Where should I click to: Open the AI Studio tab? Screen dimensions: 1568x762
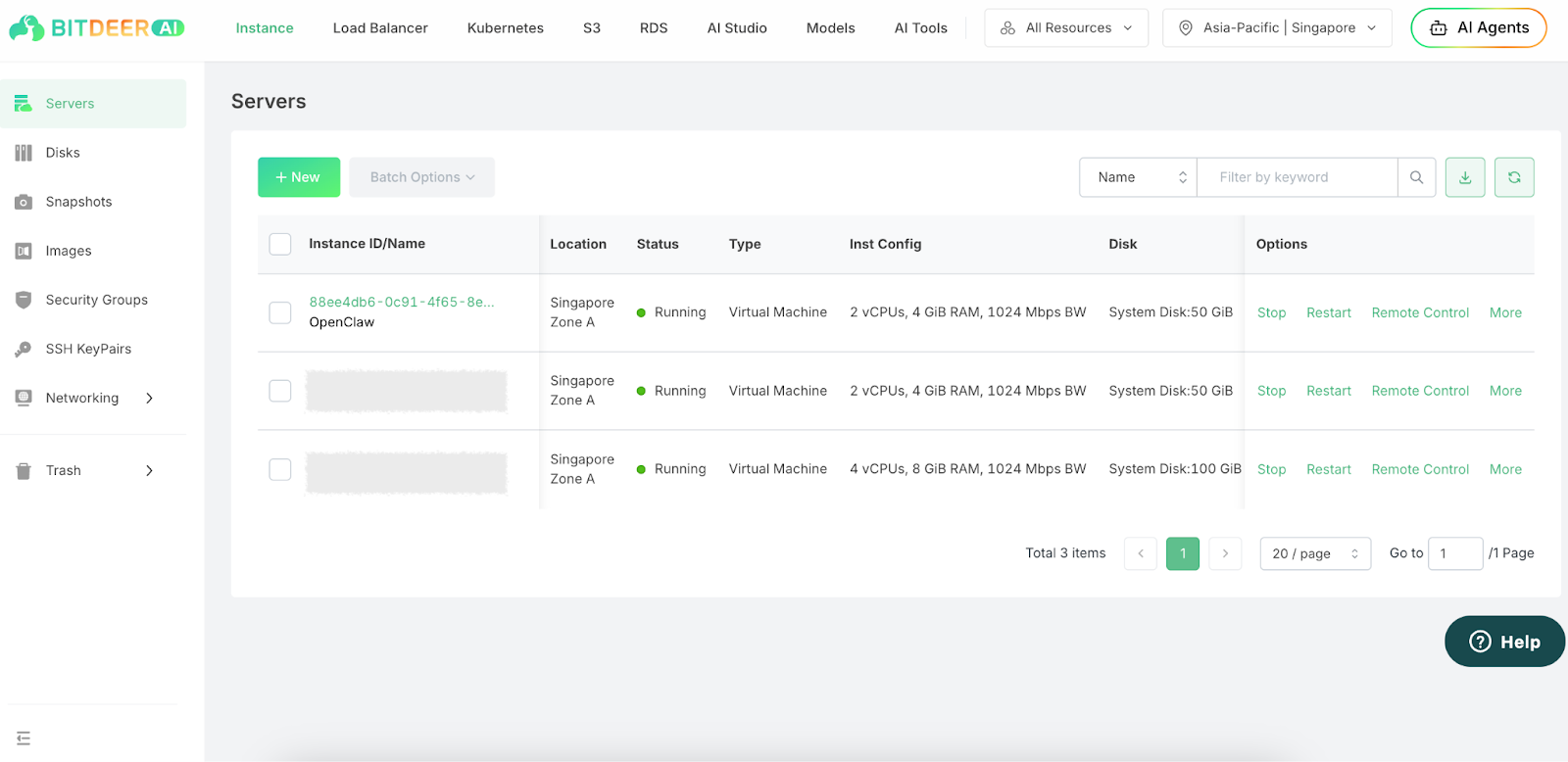(737, 28)
